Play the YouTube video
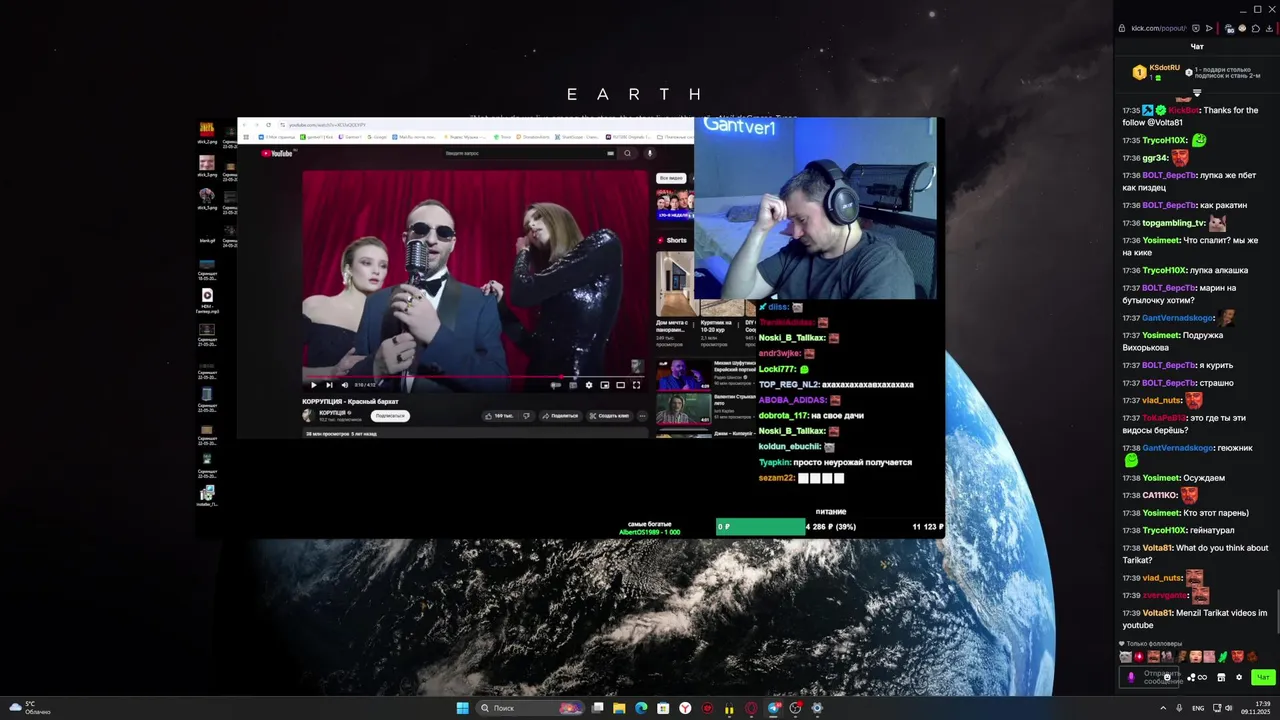 coord(313,385)
